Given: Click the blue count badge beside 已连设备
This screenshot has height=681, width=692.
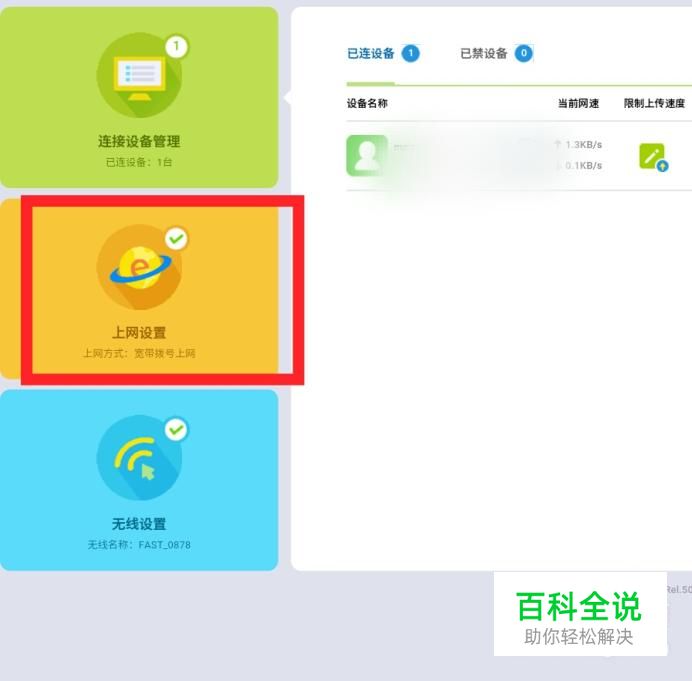Looking at the screenshot, I should click(410, 53).
